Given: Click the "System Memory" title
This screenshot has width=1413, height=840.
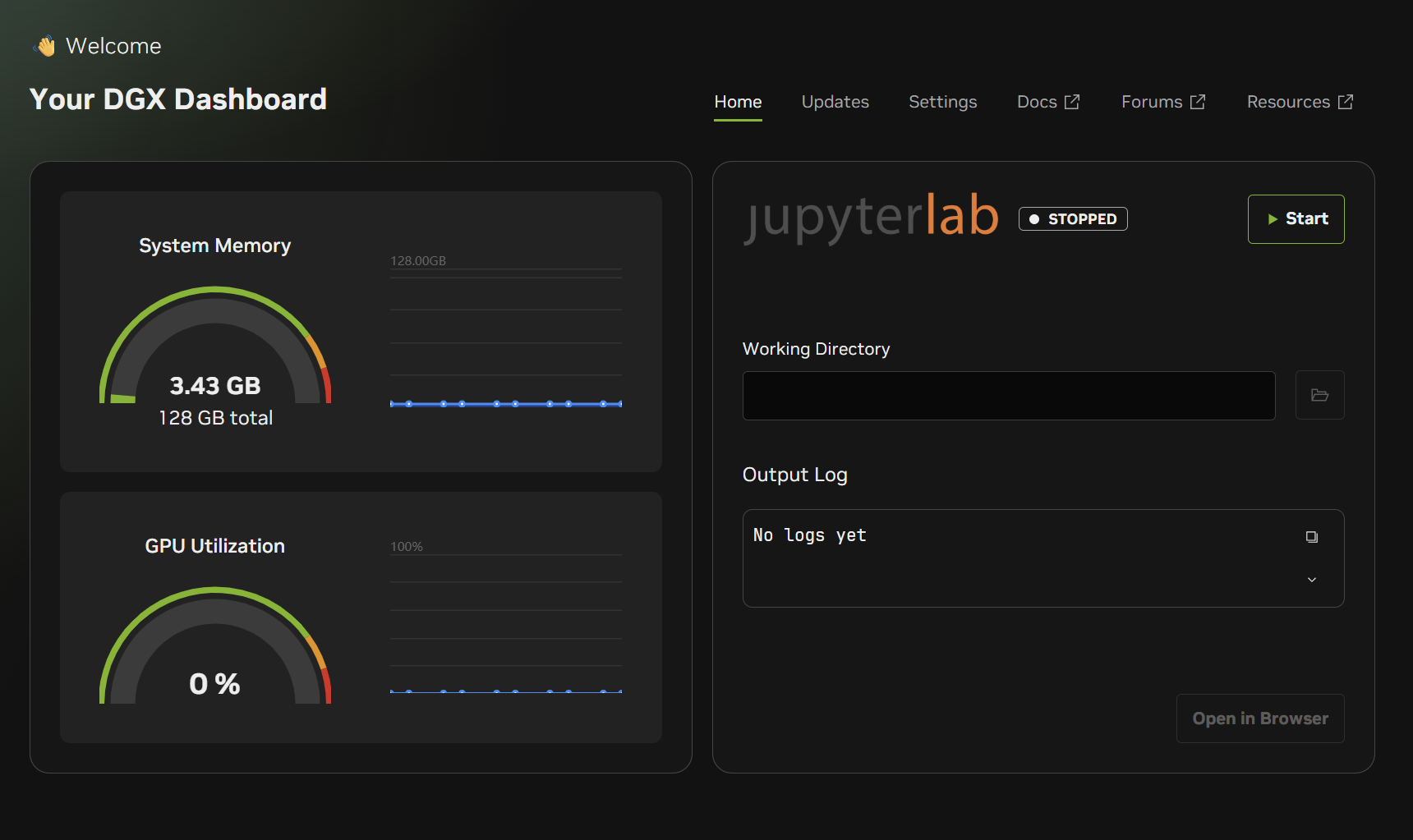Looking at the screenshot, I should coord(215,246).
